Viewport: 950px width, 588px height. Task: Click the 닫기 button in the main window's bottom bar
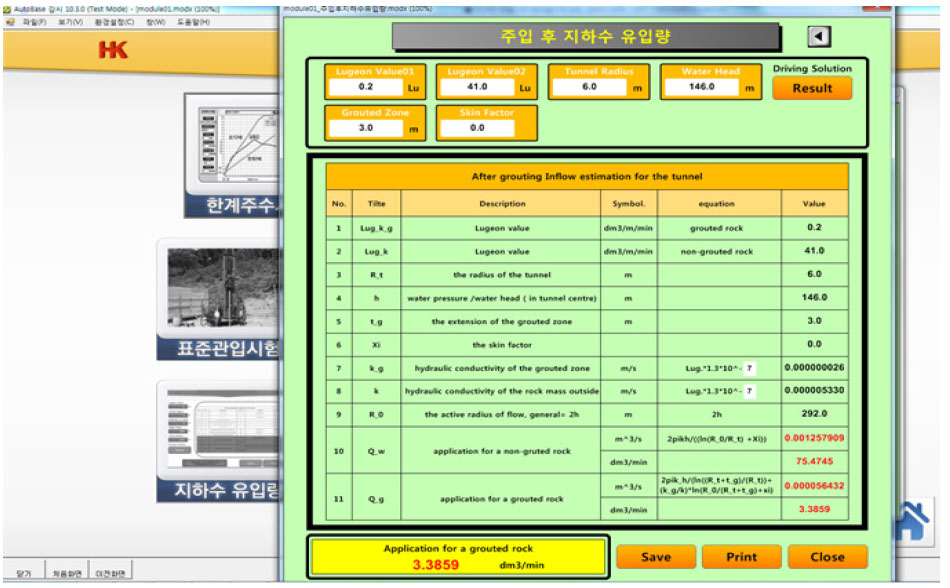[24, 573]
